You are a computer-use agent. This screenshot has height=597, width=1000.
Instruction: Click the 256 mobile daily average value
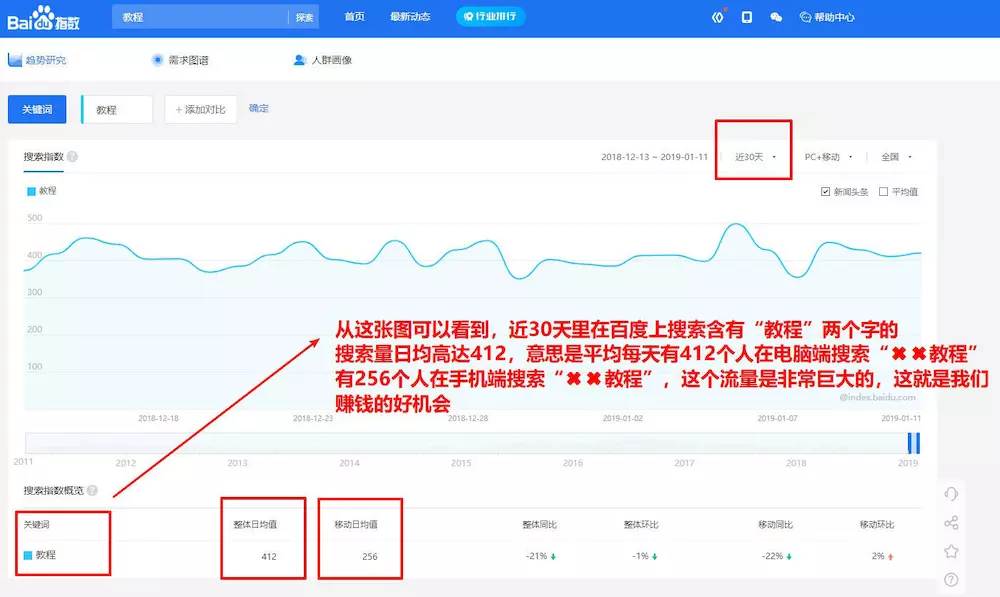click(370, 556)
